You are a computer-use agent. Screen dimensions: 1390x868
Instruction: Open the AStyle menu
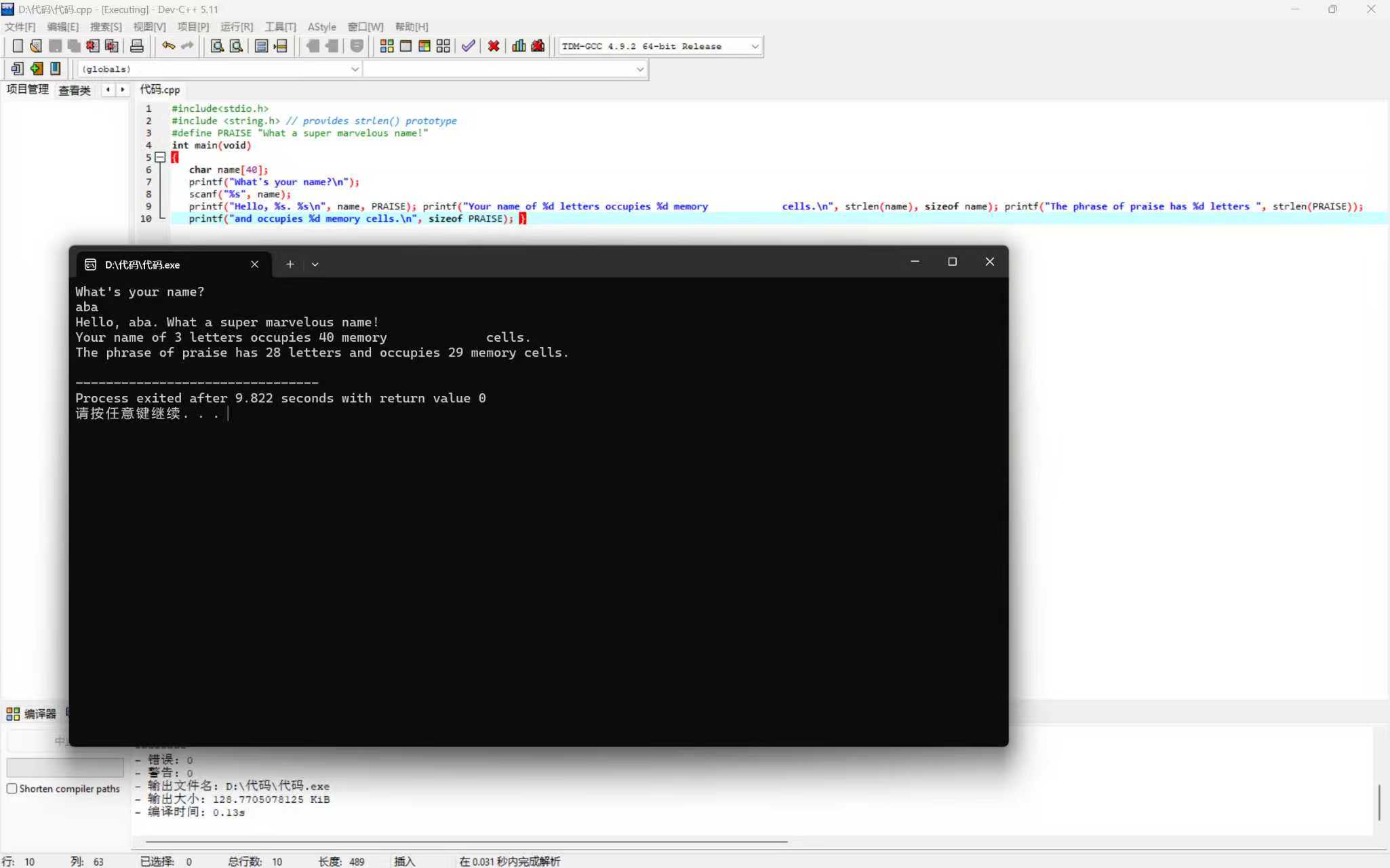[321, 27]
